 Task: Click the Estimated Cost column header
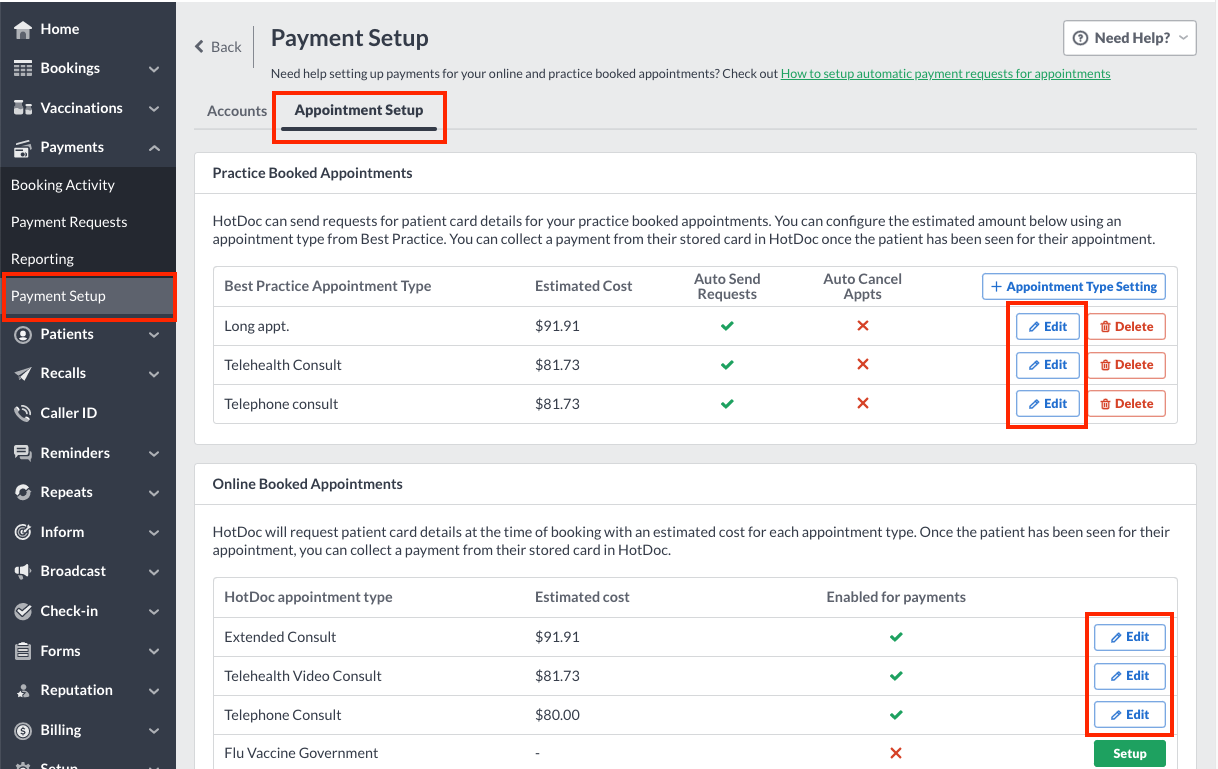583,286
